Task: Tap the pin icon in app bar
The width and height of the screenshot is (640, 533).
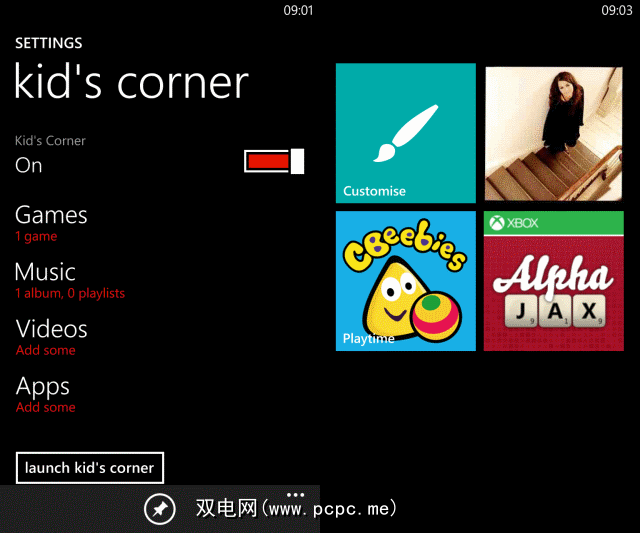Action: (160, 509)
